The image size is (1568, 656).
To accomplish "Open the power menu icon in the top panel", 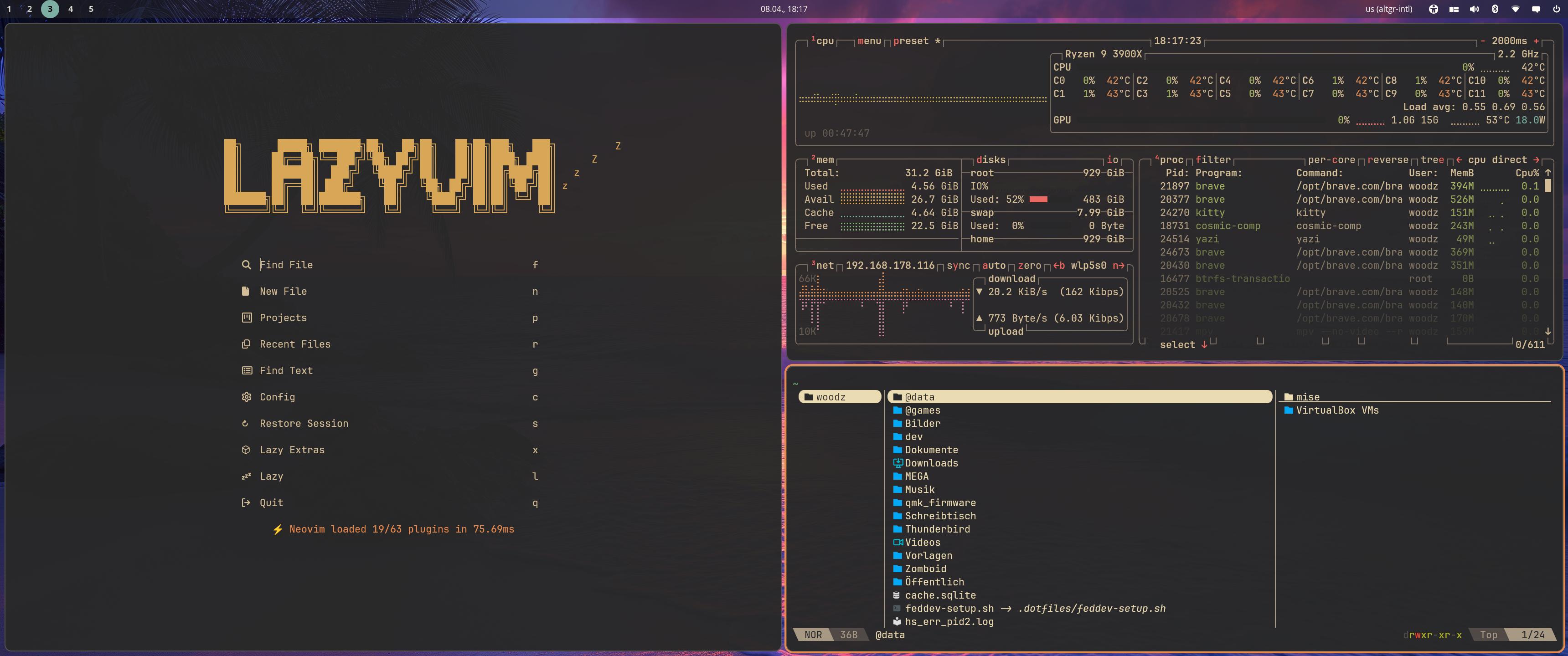I will (1556, 9).
